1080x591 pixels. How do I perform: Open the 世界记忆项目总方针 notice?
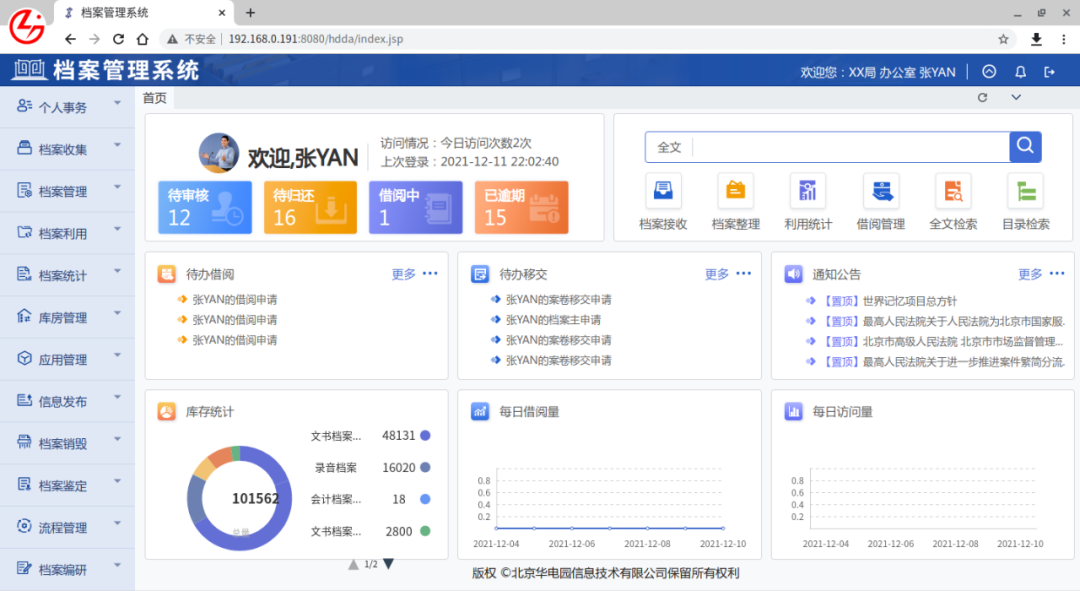click(x=910, y=301)
